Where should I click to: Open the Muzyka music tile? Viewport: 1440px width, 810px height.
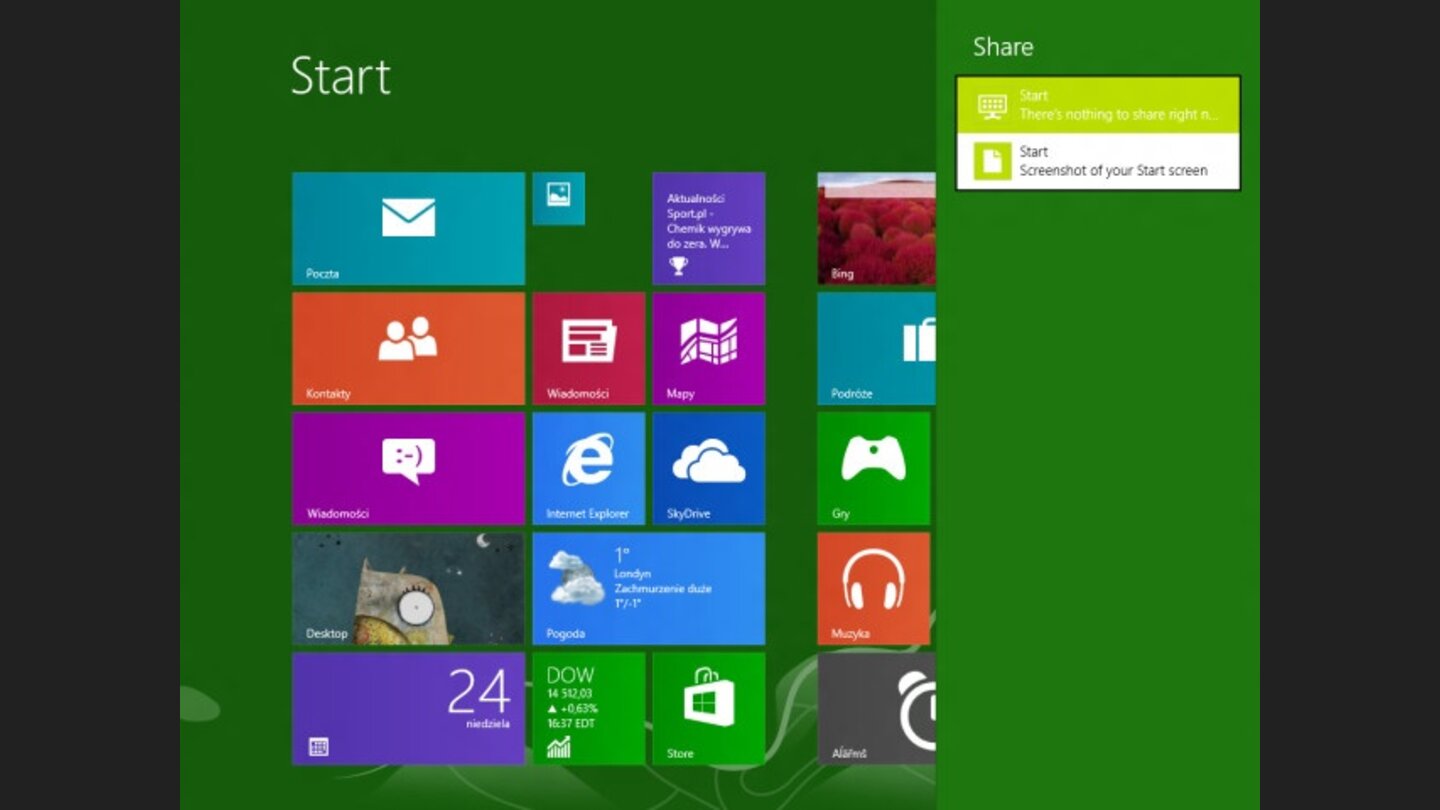[x=873, y=588]
